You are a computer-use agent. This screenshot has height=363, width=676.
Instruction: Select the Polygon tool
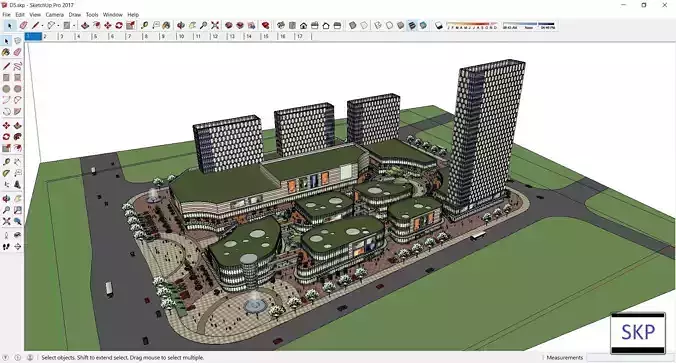click(18, 89)
